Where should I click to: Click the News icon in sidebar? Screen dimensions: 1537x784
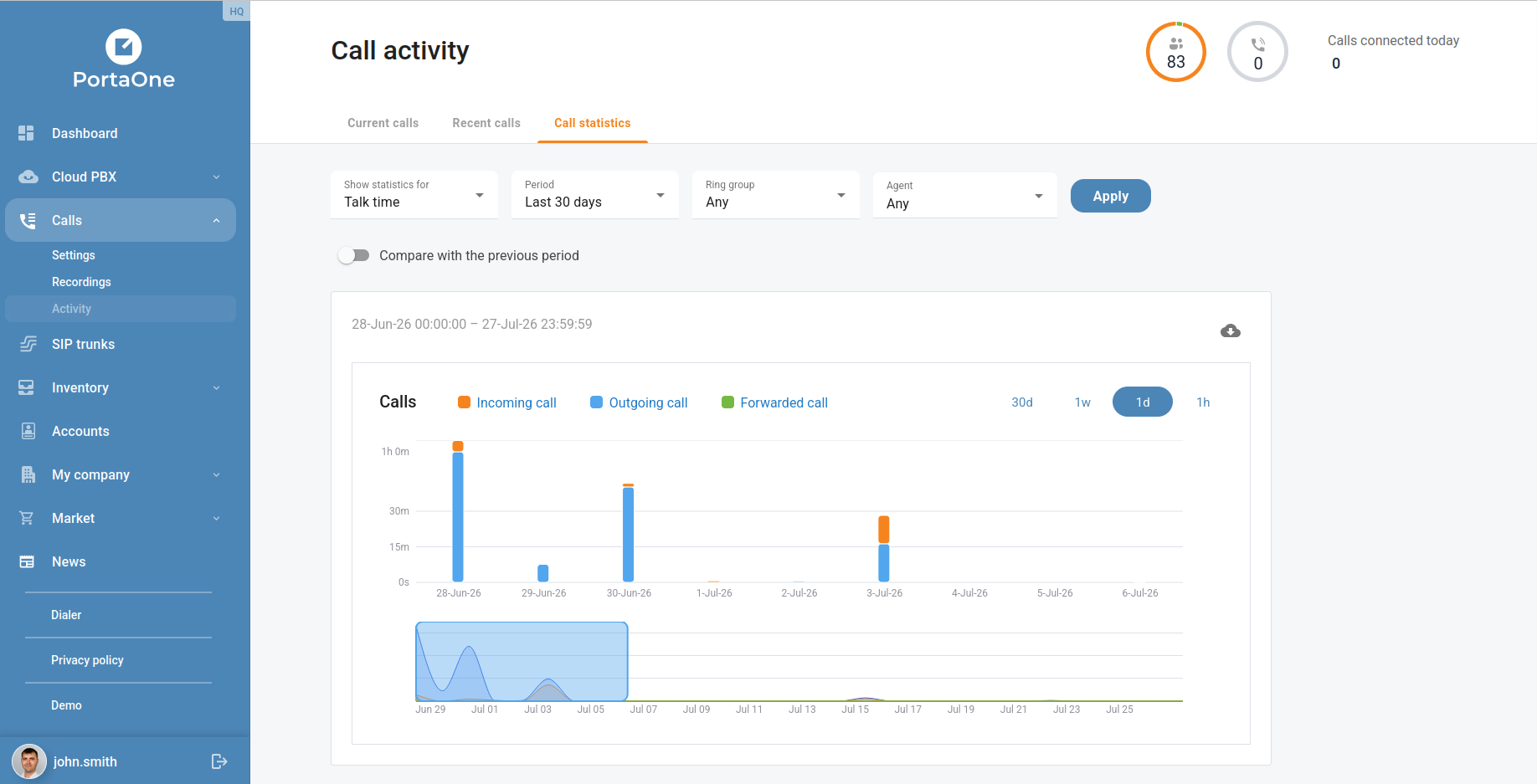(x=27, y=561)
